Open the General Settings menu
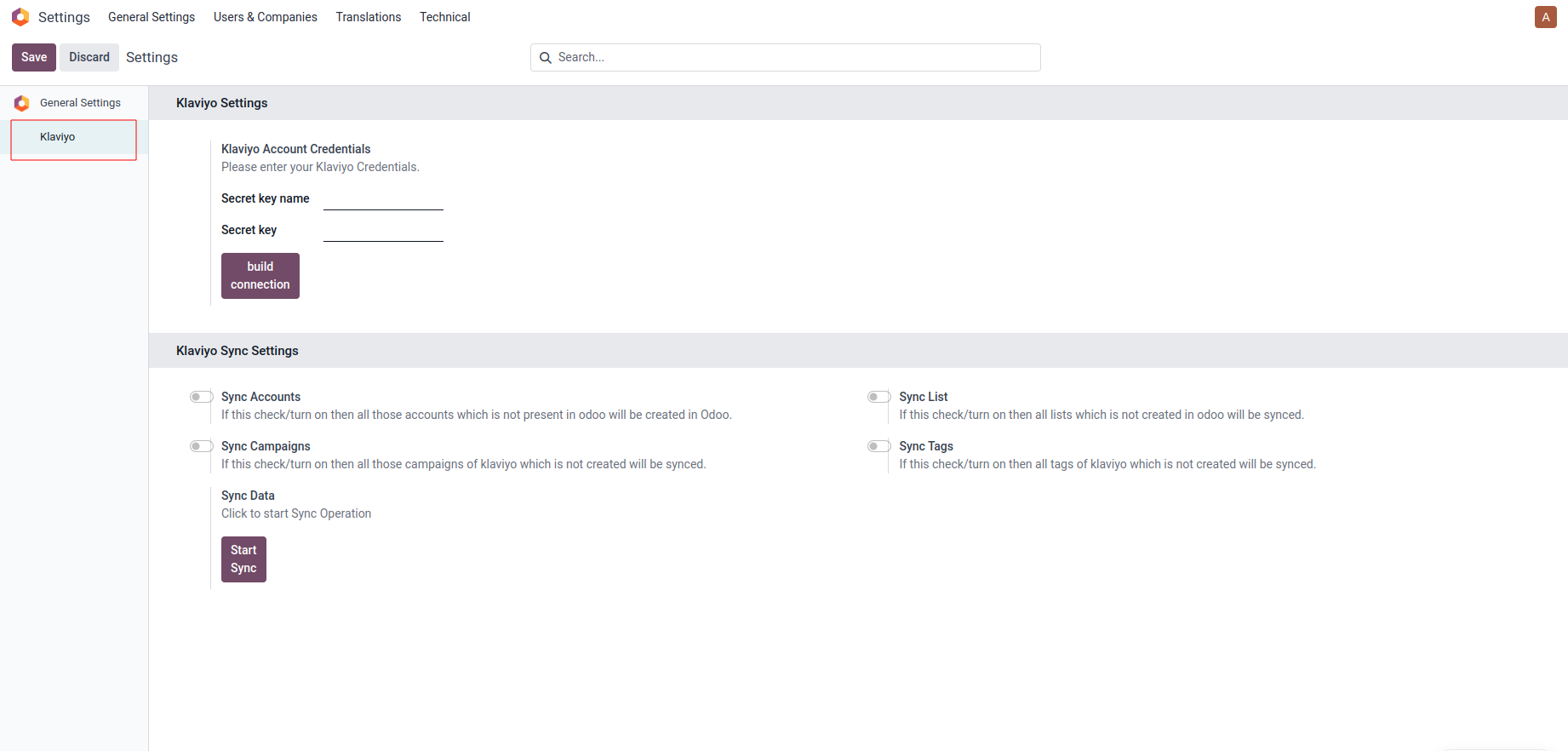The width and height of the screenshot is (1568, 751). 152,17
